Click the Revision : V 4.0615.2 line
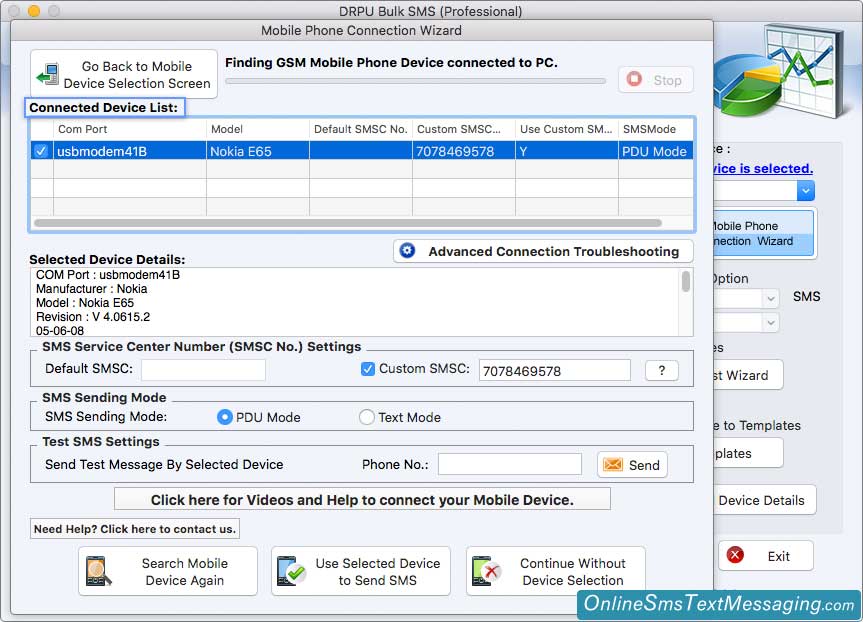Image resolution: width=863 pixels, height=622 pixels. coord(93,317)
